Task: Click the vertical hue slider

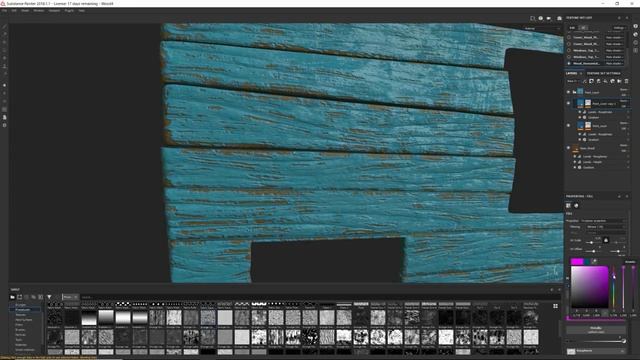Action: pos(613,287)
